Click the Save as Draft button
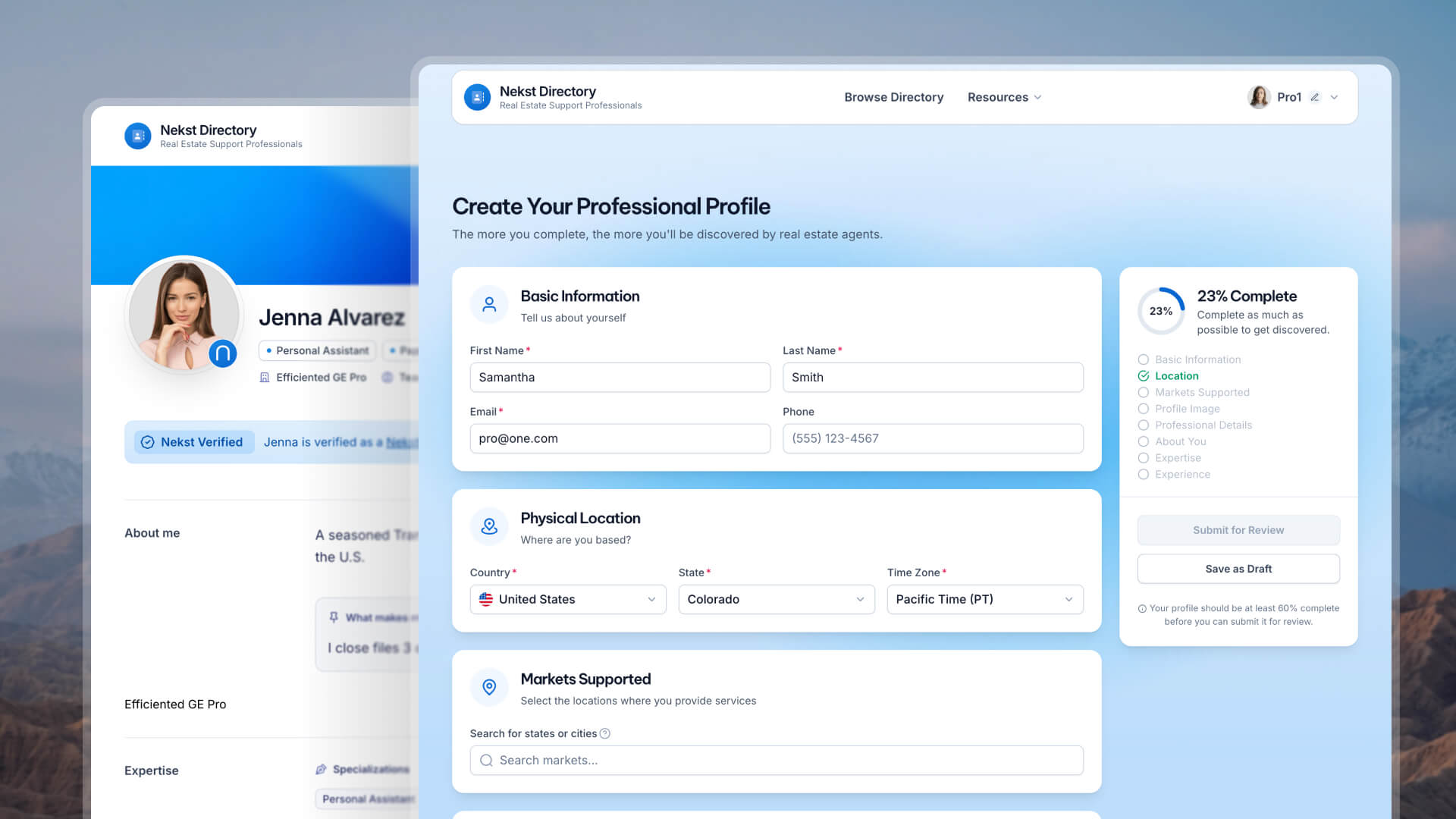Screen dimensions: 1456x819 coord(1238,569)
